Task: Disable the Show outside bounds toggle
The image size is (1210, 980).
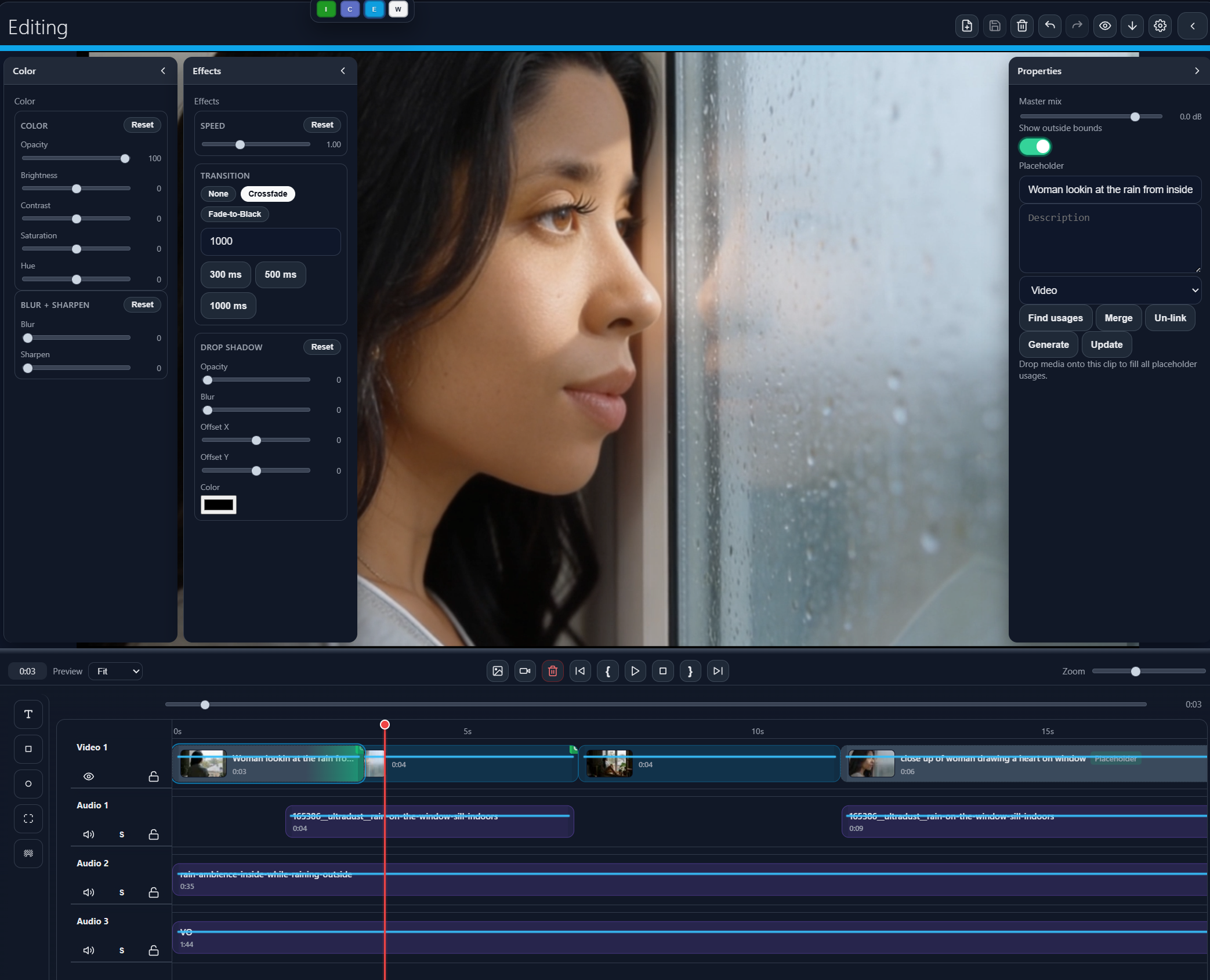Action: pos(1035,146)
